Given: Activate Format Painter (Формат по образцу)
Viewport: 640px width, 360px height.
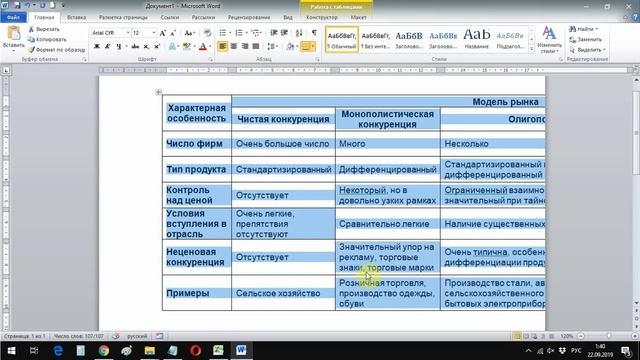Looking at the screenshot, I should coord(56,50).
